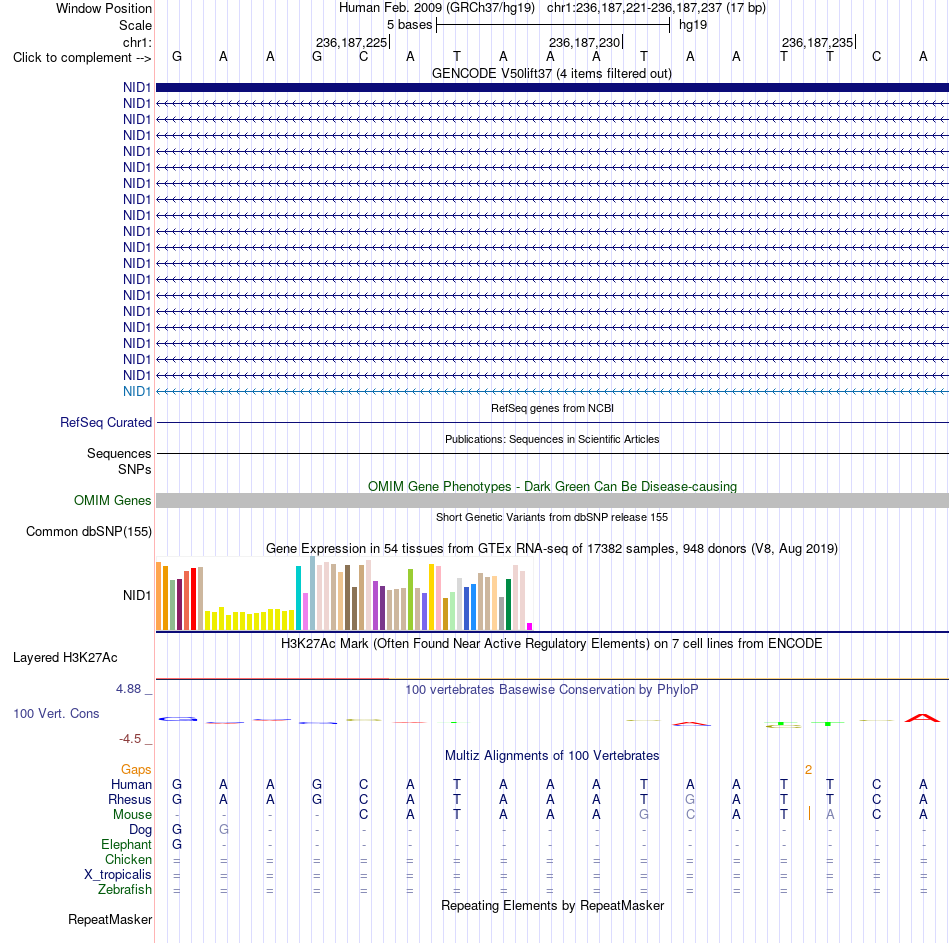Click the 'Mouse' alignment row label
950x943 pixels.
coord(132,815)
